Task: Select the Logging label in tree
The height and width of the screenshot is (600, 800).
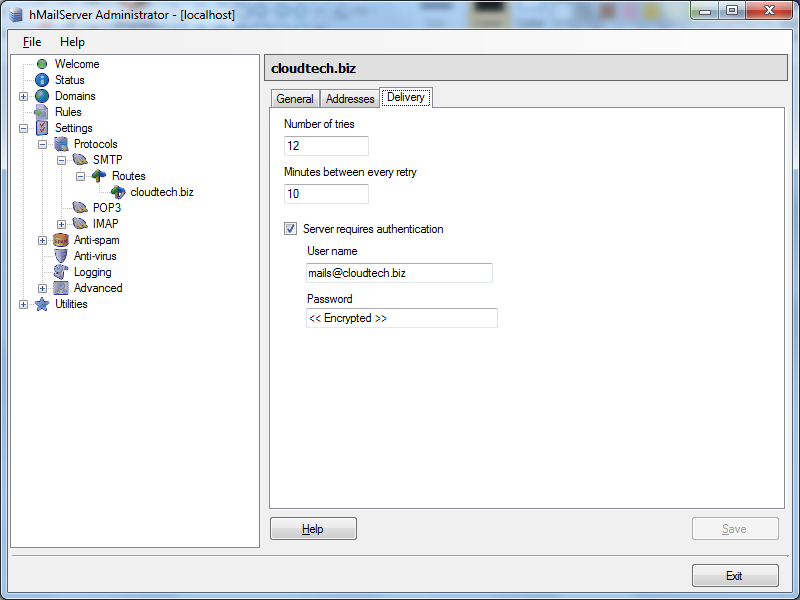Action: pyautogui.click(x=92, y=272)
